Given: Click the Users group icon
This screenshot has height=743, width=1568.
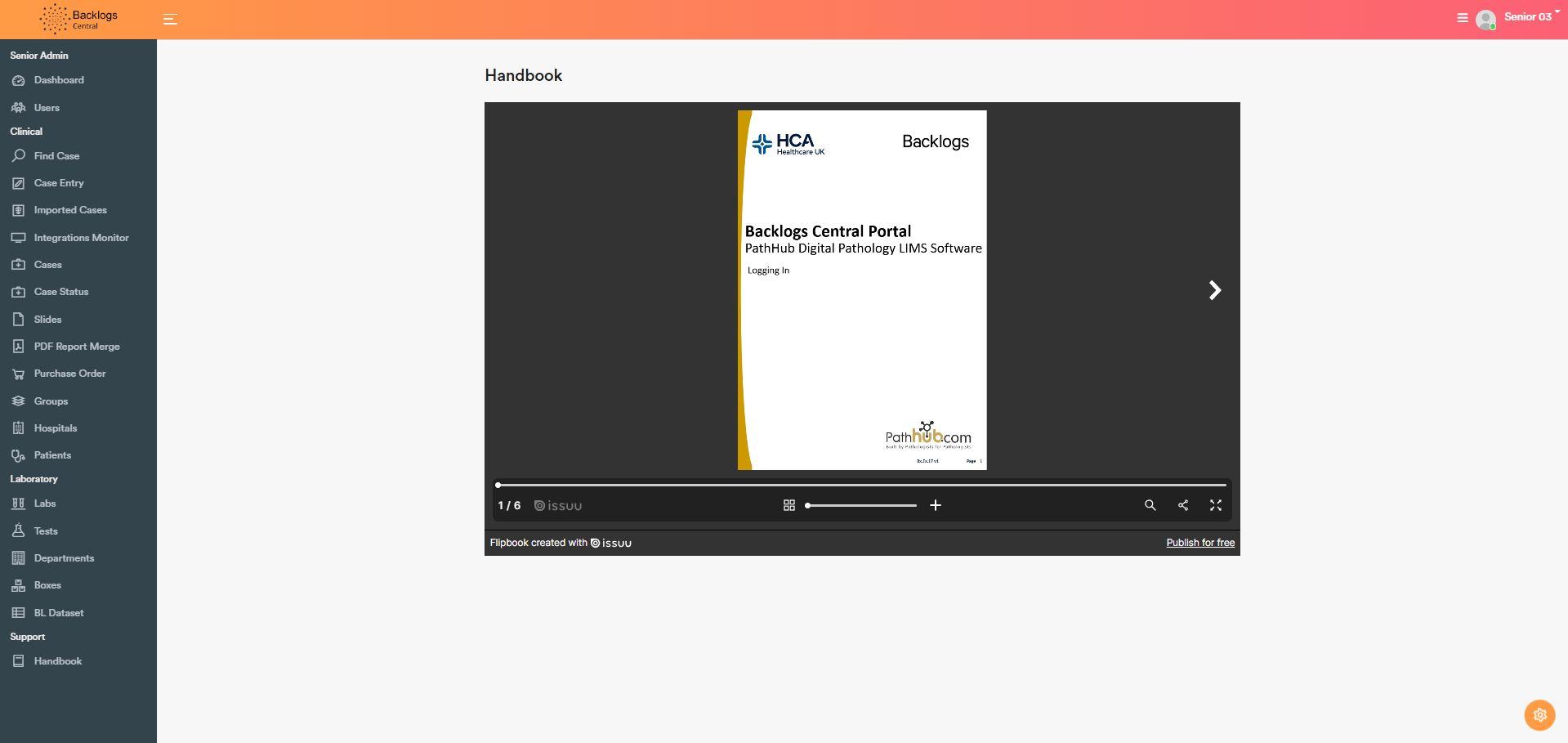Looking at the screenshot, I should (19, 108).
